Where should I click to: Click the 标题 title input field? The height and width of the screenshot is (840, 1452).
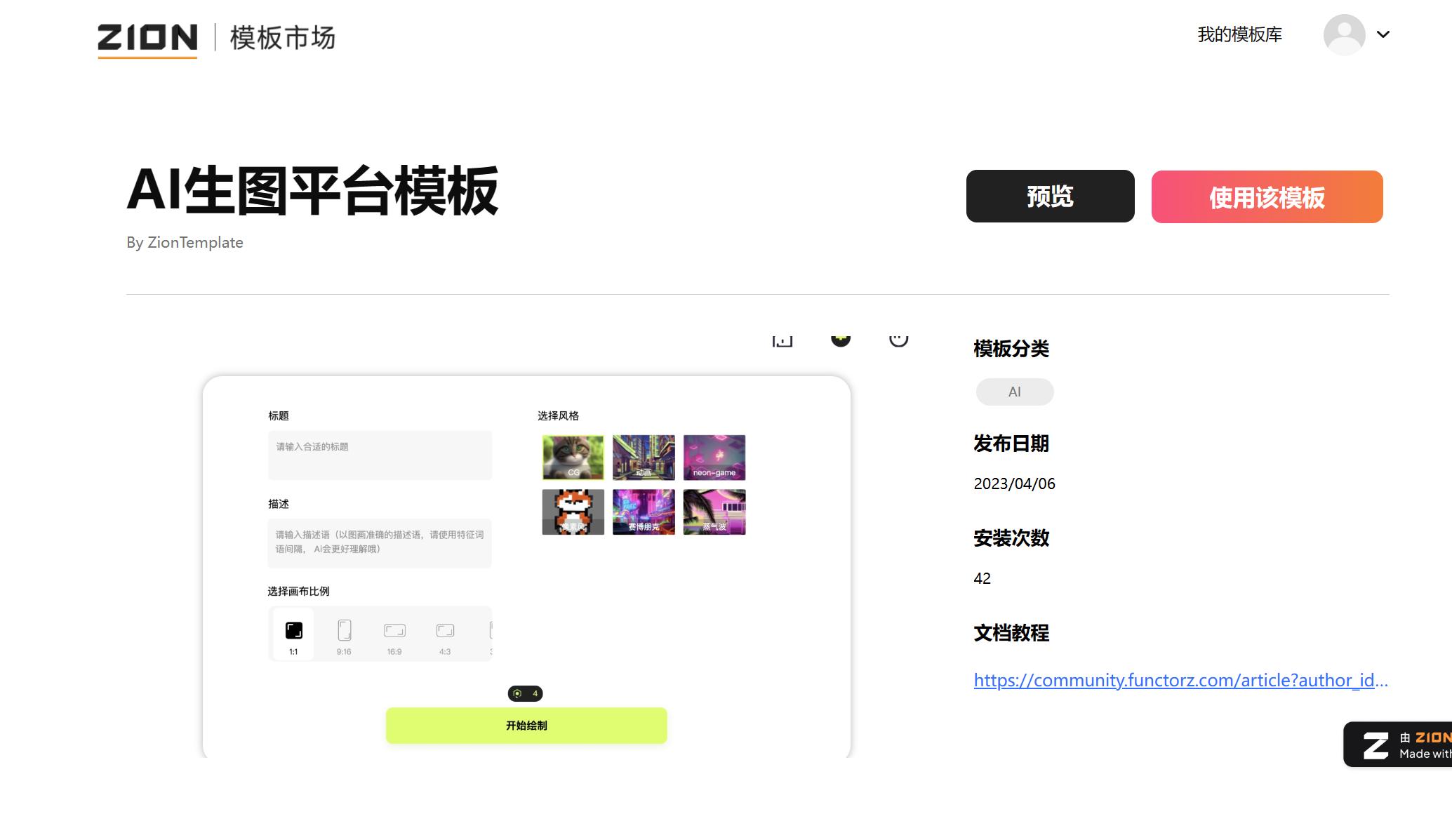(380, 455)
